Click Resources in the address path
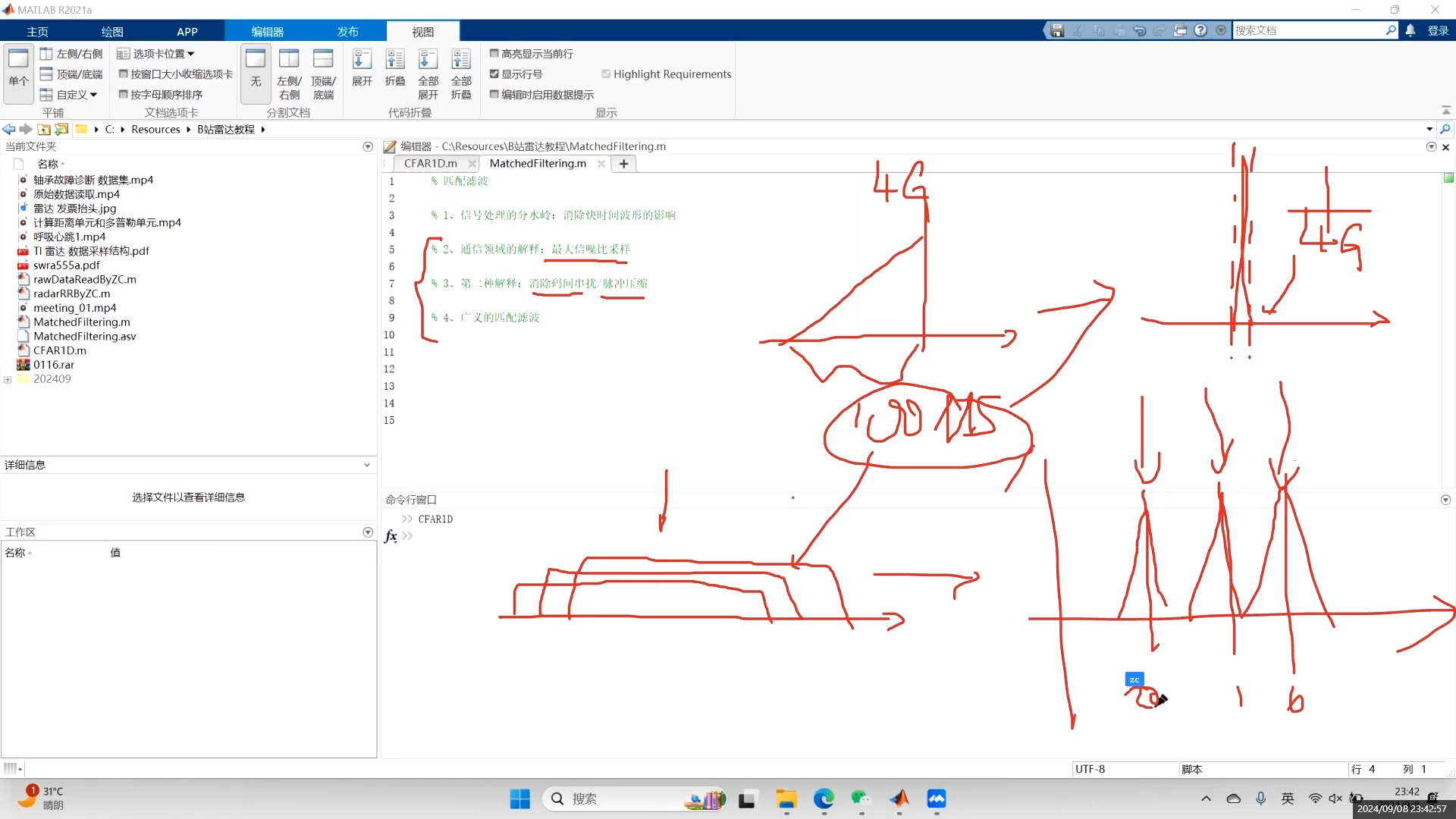Screen dimensions: 1456x819 tap(155, 130)
